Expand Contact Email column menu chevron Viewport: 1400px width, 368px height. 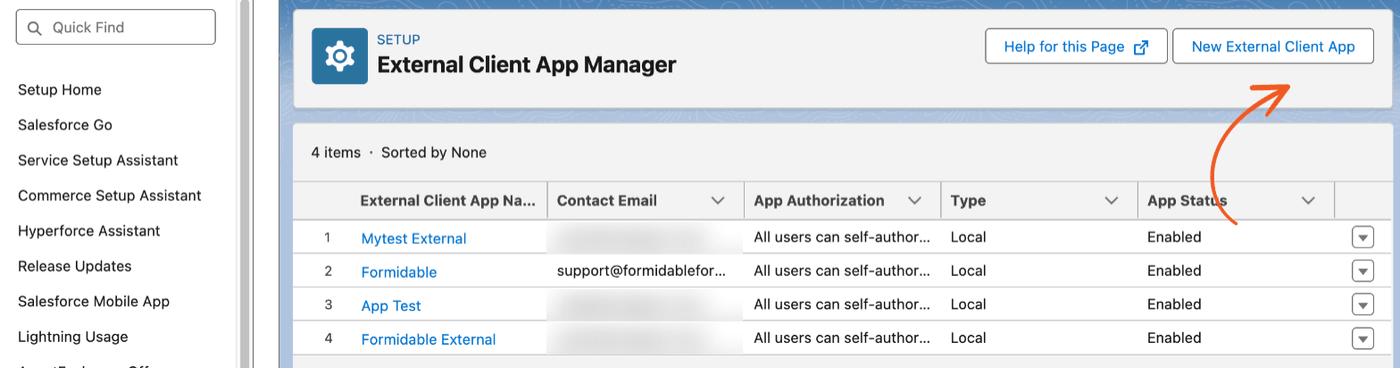click(717, 200)
